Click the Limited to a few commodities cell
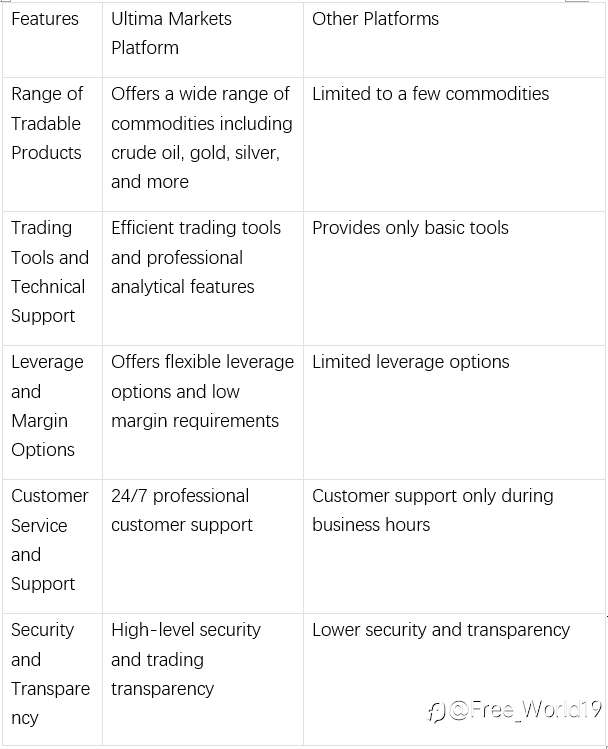This screenshot has width=608, height=749. [x=454, y=144]
